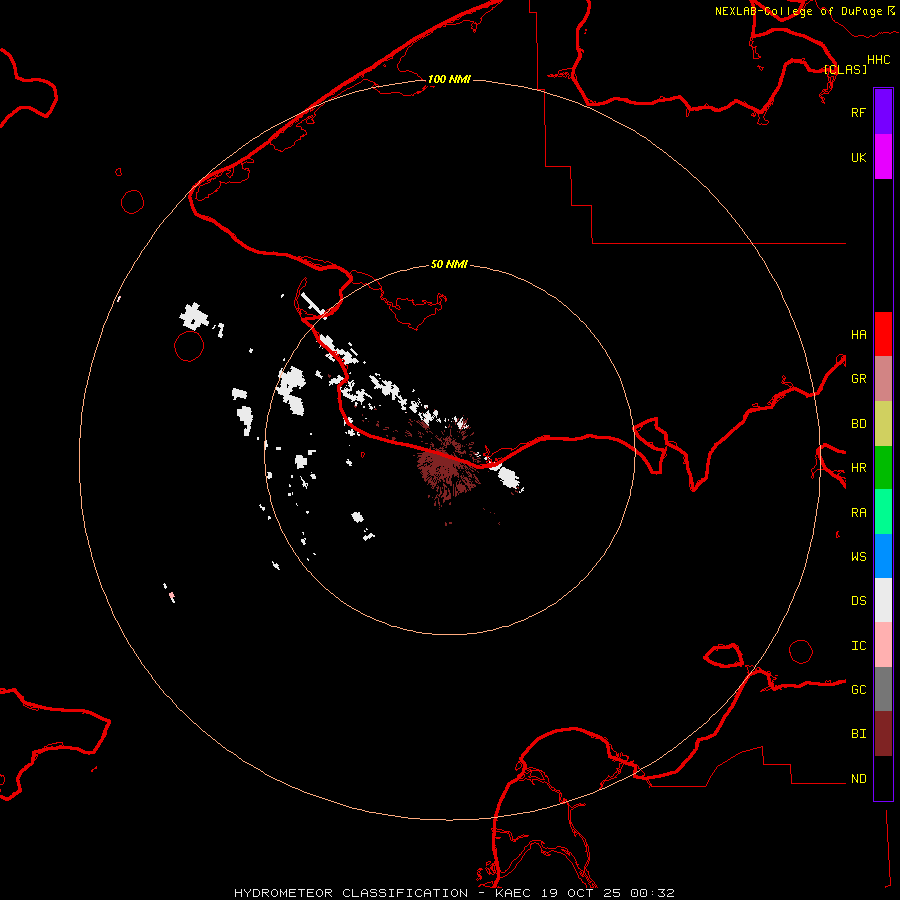This screenshot has width=900, height=900.
Task: Click the RA light green legend swatch
Action: pos(883,512)
